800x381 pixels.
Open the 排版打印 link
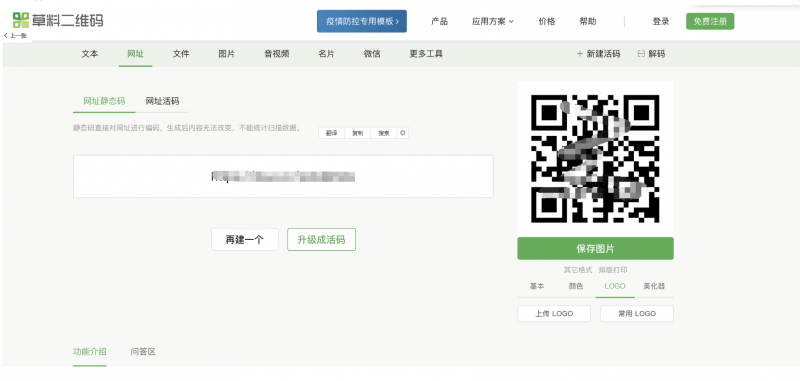(613, 270)
